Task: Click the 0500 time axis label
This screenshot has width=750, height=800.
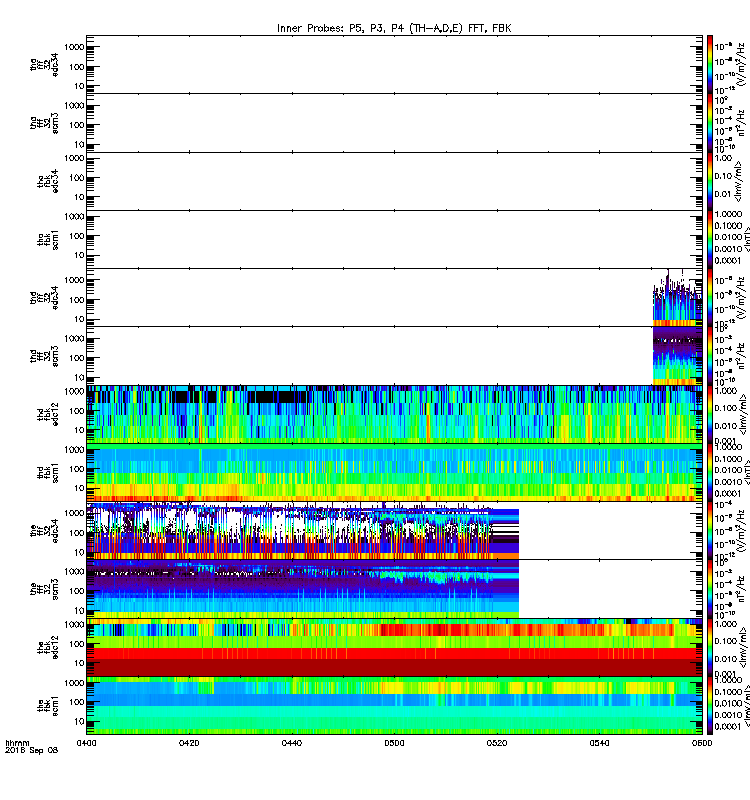Action: [394, 743]
